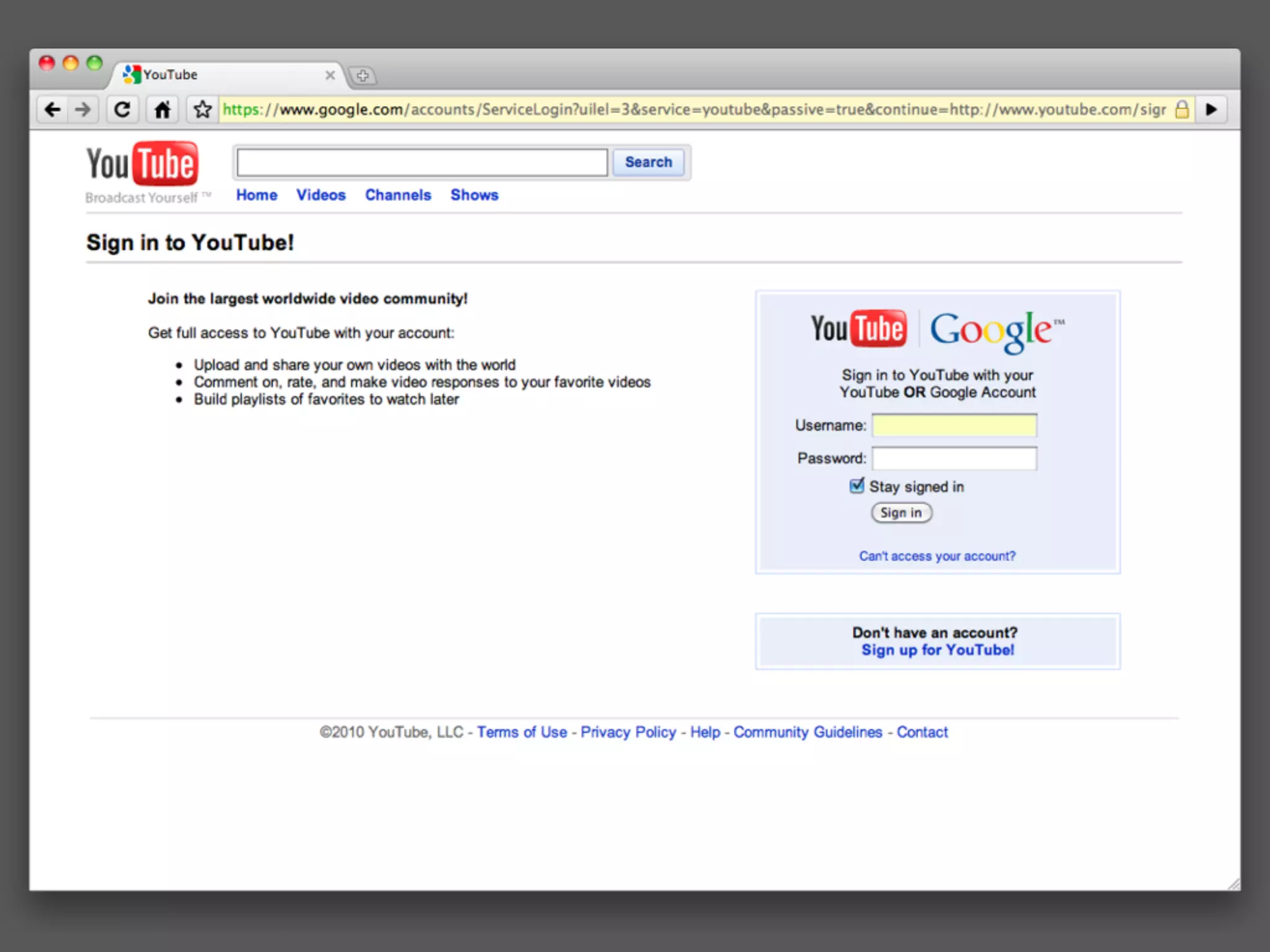
Task: Open the Videos navigation link
Action: pyautogui.click(x=321, y=195)
